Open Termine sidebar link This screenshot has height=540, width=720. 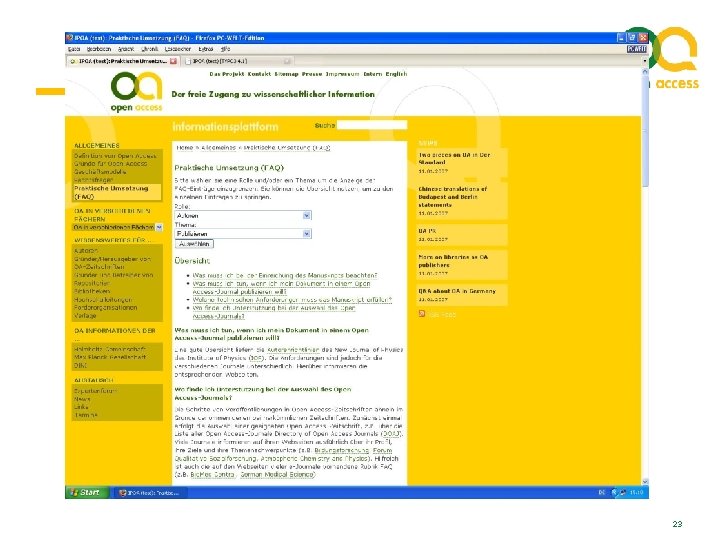[x=86, y=415]
